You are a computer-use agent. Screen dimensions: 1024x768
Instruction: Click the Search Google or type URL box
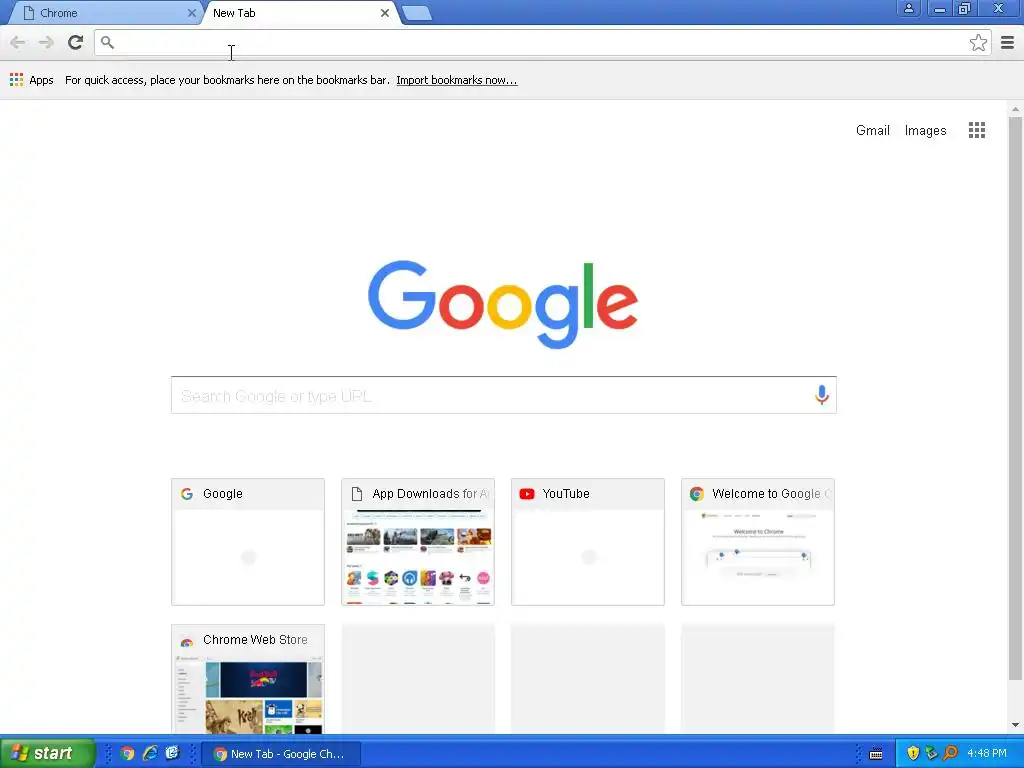point(504,395)
